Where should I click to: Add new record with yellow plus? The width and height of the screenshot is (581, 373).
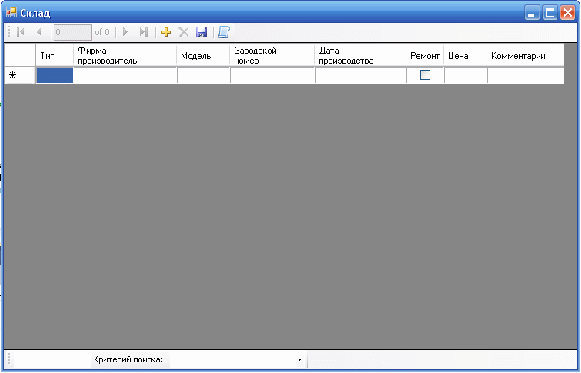pyautogui.click(x=166, y=32)
